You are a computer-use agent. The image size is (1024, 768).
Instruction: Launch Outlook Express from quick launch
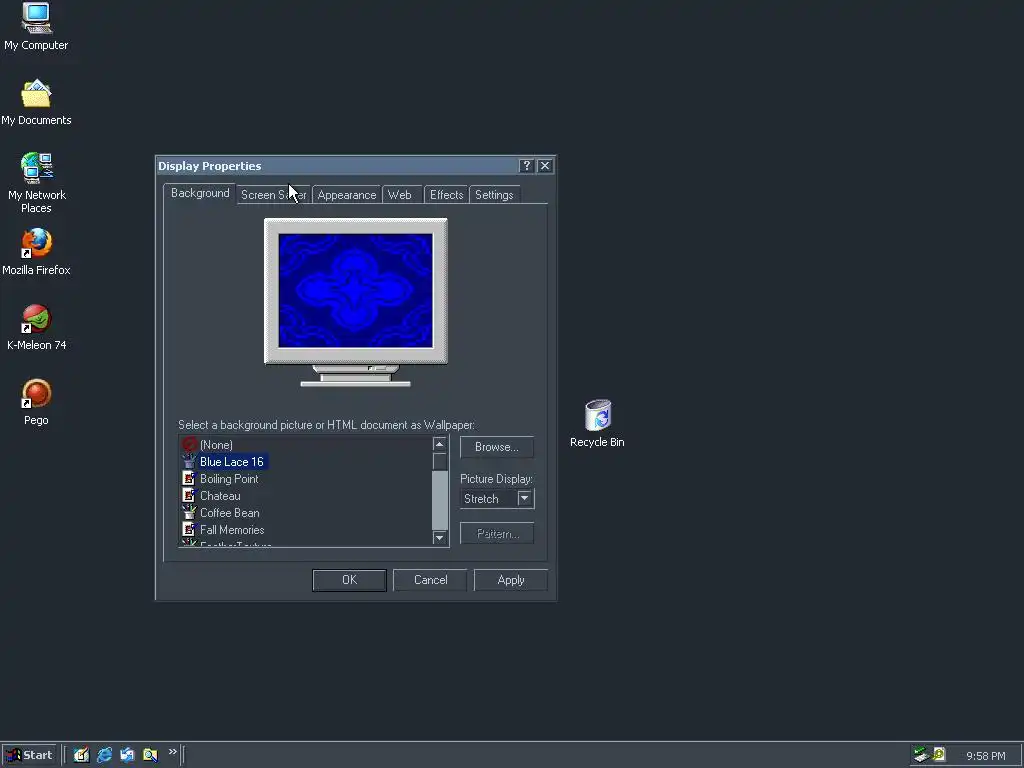click(x=127, y=755)
